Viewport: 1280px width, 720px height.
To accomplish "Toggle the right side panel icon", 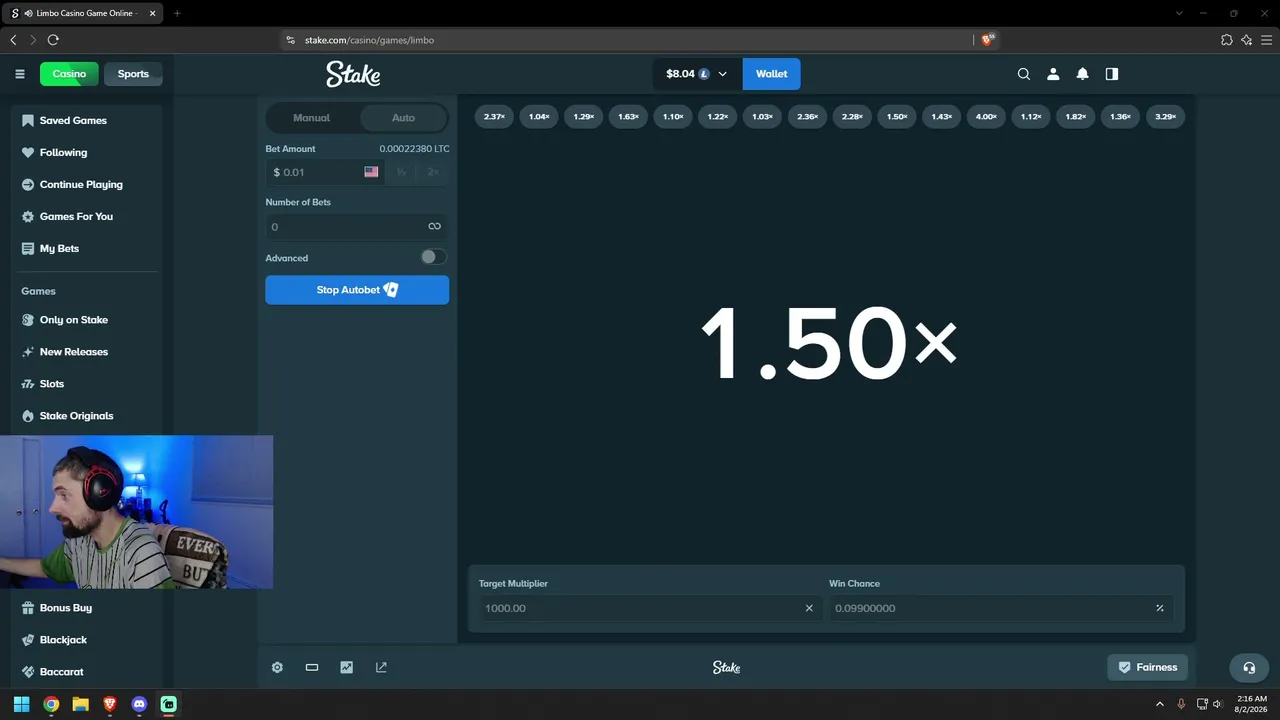I will coord(1111,74).
